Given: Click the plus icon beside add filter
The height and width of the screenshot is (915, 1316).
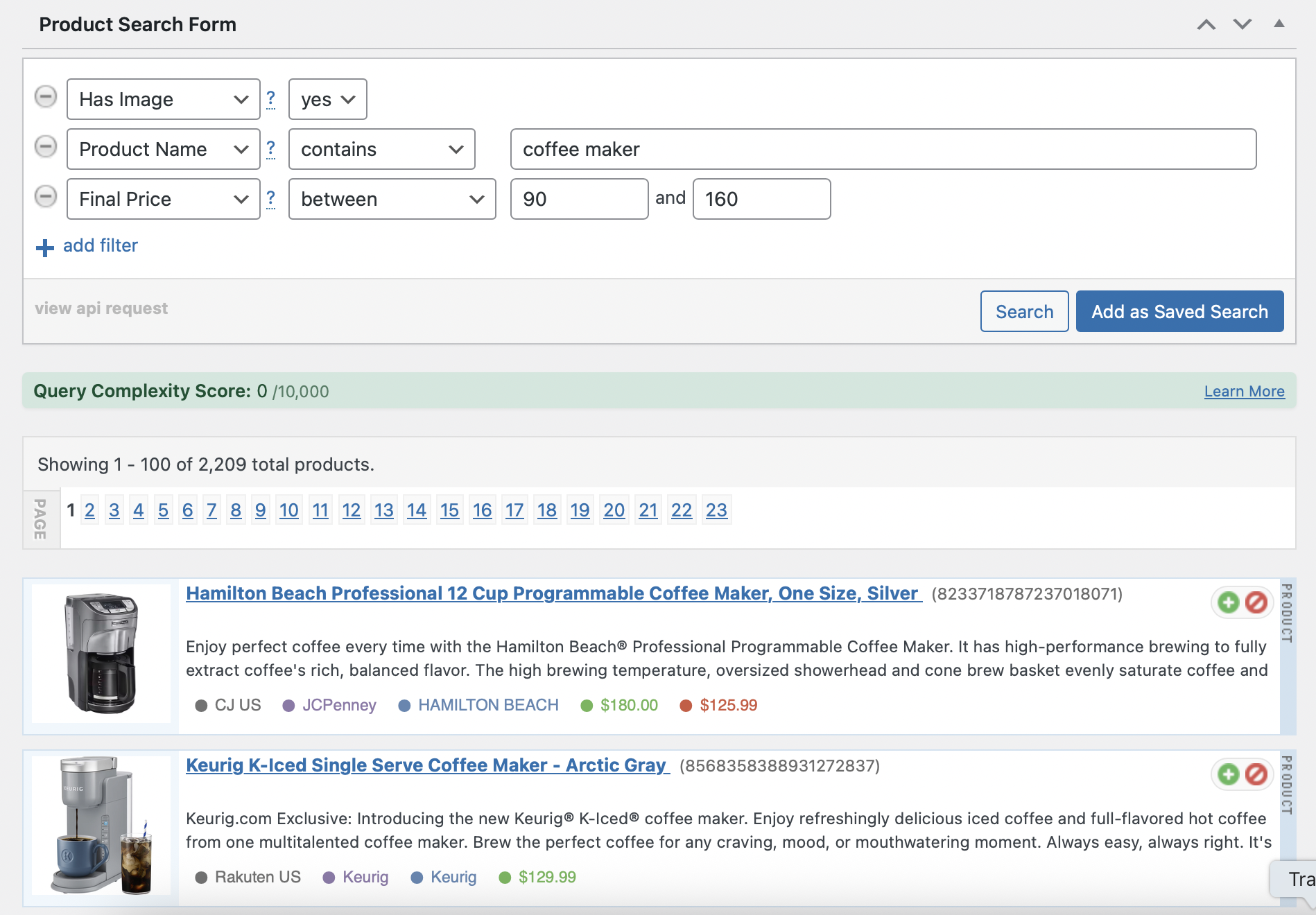Looking at the screenshot, I should click(45, 247).
